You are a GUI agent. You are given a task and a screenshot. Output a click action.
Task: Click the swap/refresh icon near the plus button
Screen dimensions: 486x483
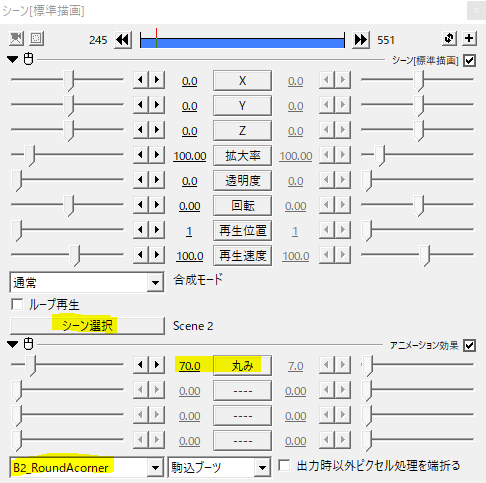[449, 38]
